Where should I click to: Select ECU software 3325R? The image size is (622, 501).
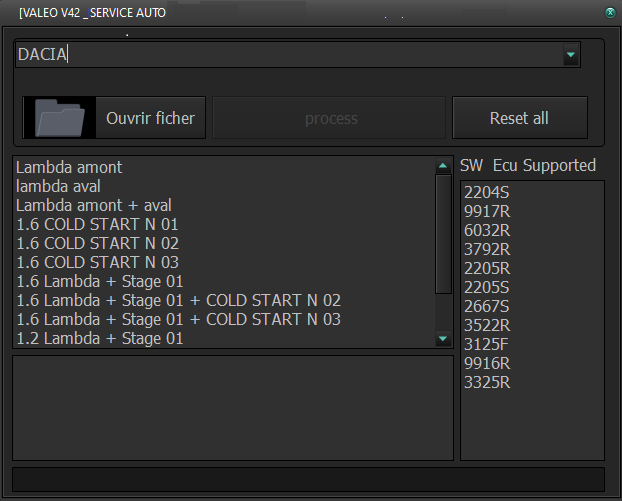[x=487, y=383]
